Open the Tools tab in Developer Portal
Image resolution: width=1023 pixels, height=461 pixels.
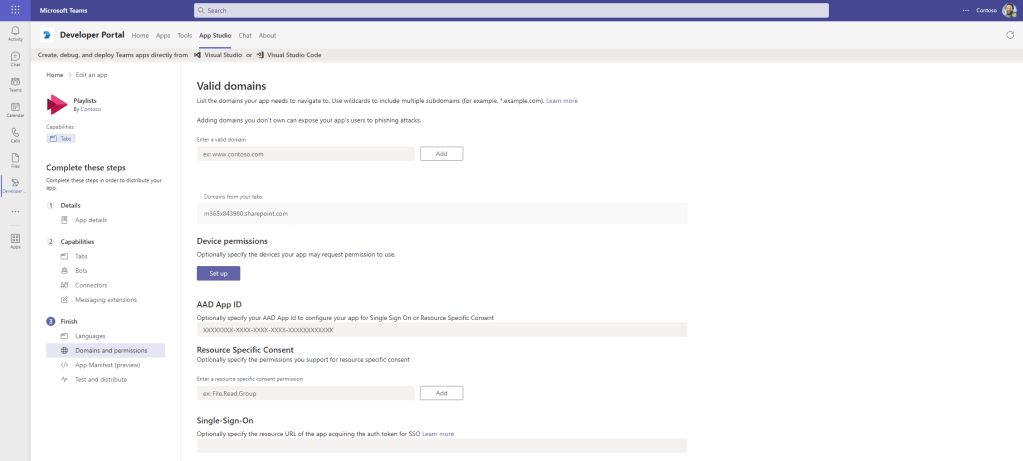pos(184,35)
